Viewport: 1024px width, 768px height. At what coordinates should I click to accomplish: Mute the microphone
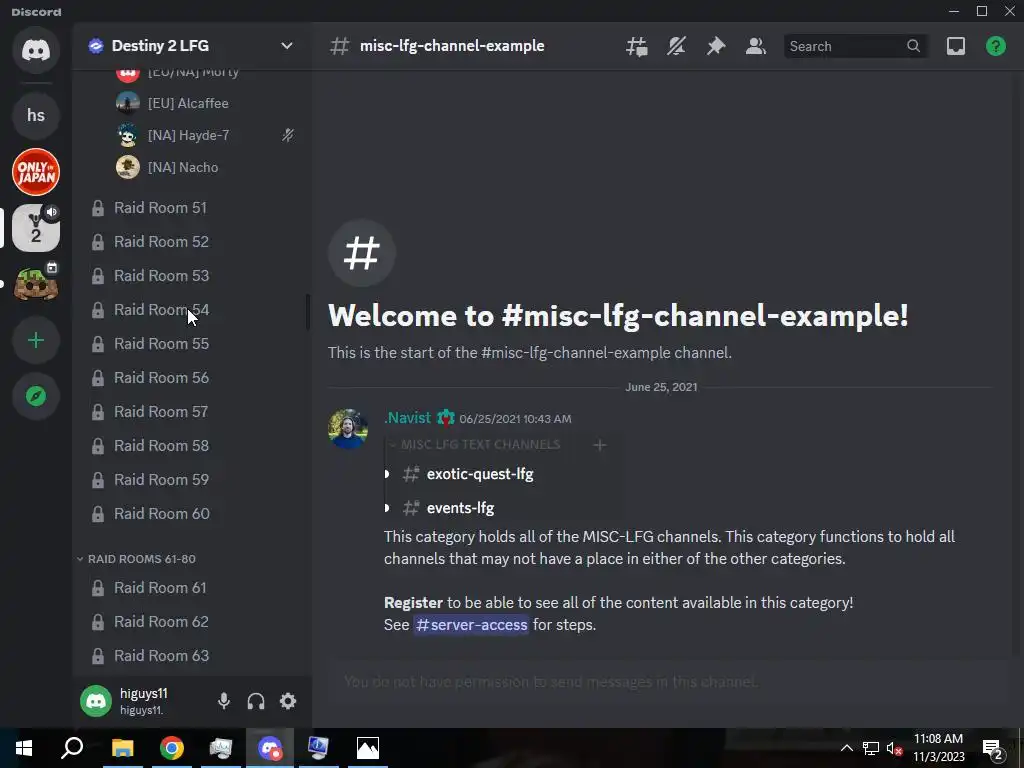pos(224,701)
